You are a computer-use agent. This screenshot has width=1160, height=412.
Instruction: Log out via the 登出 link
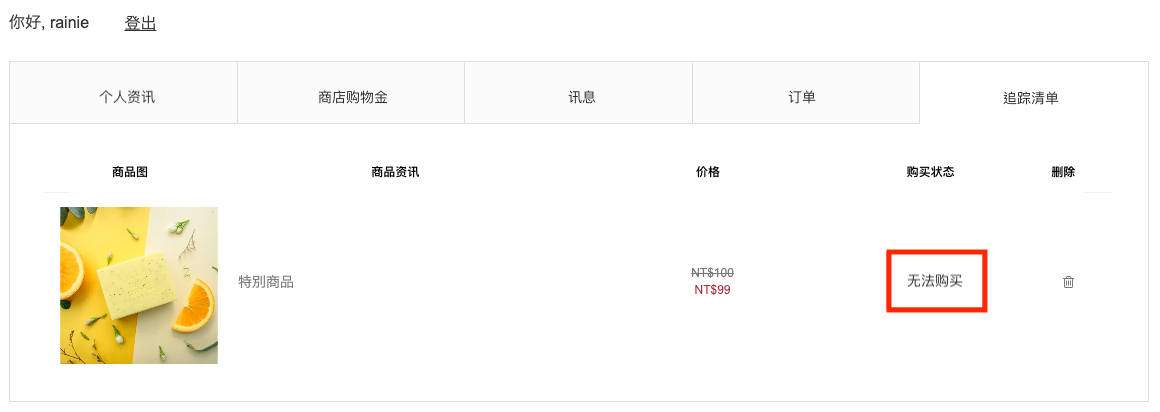click(141, 23)
